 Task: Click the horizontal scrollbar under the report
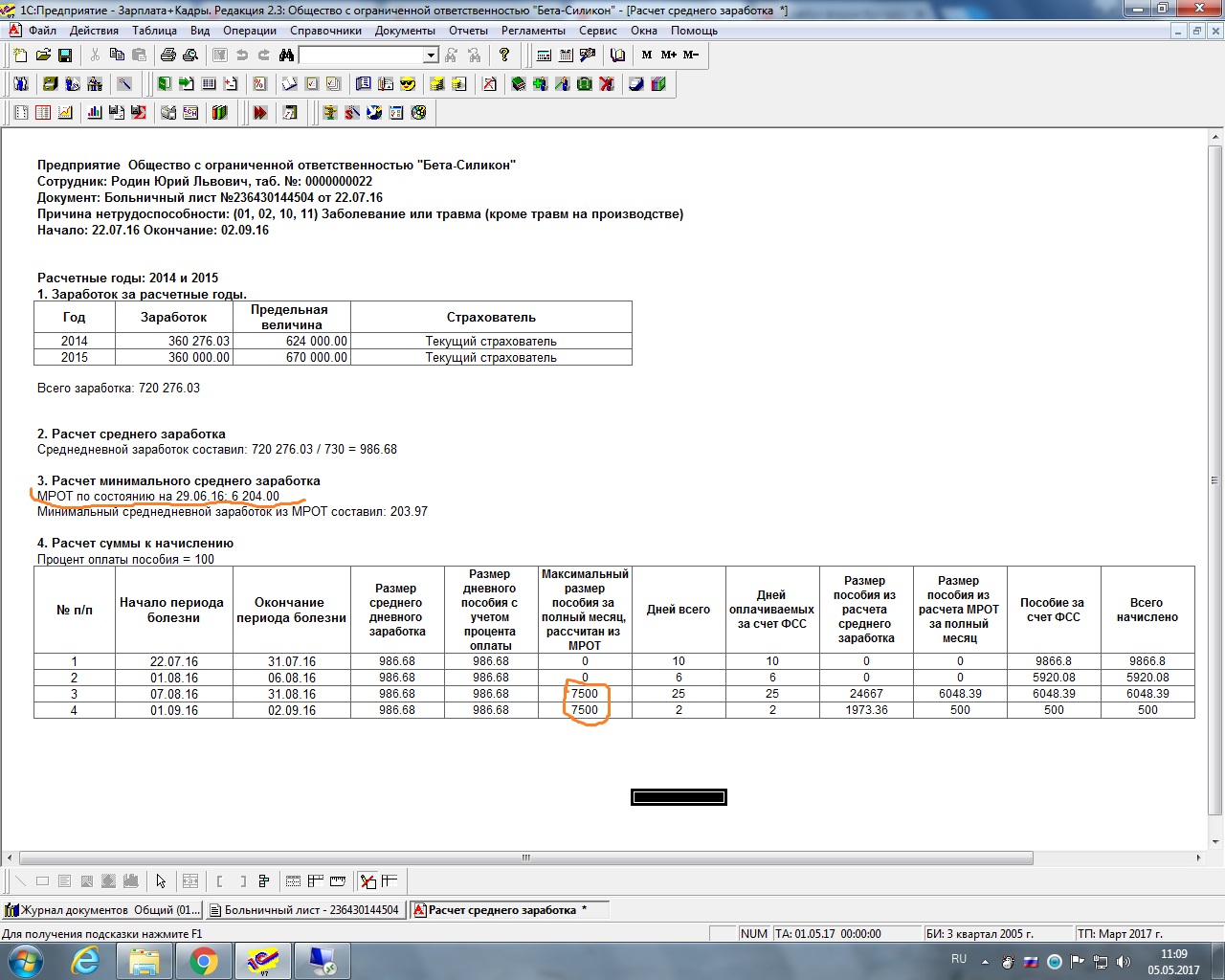526,858
